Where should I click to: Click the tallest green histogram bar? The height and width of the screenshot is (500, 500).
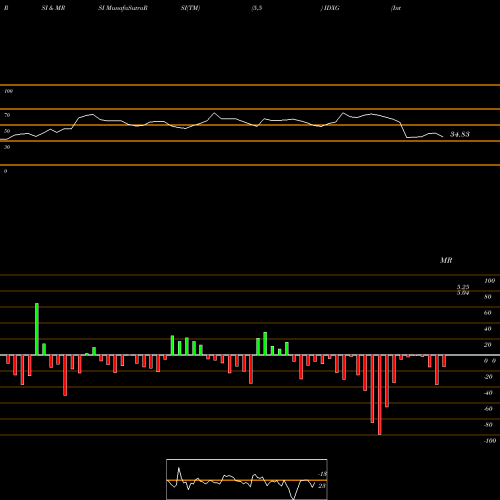(37, 329)
